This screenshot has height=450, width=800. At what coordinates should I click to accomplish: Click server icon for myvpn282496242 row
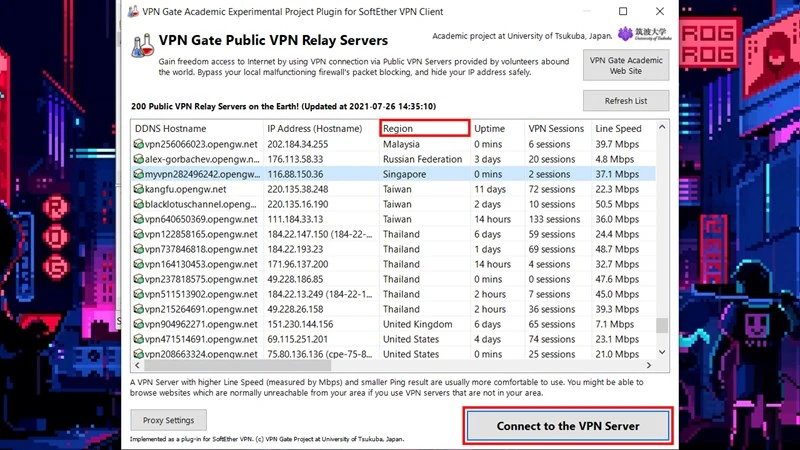click(138, 174)
